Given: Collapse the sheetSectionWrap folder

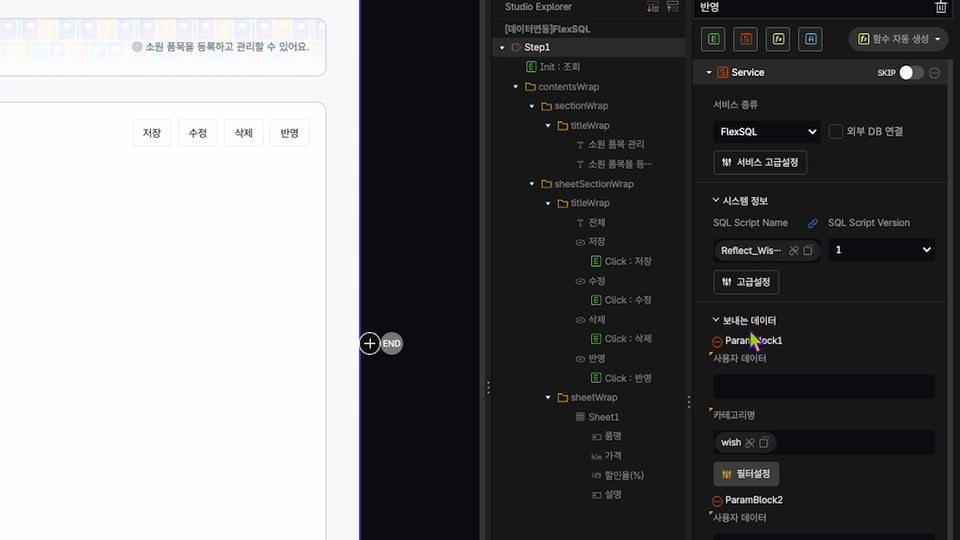Looking at the screenshot, I should tap(531, 184).
